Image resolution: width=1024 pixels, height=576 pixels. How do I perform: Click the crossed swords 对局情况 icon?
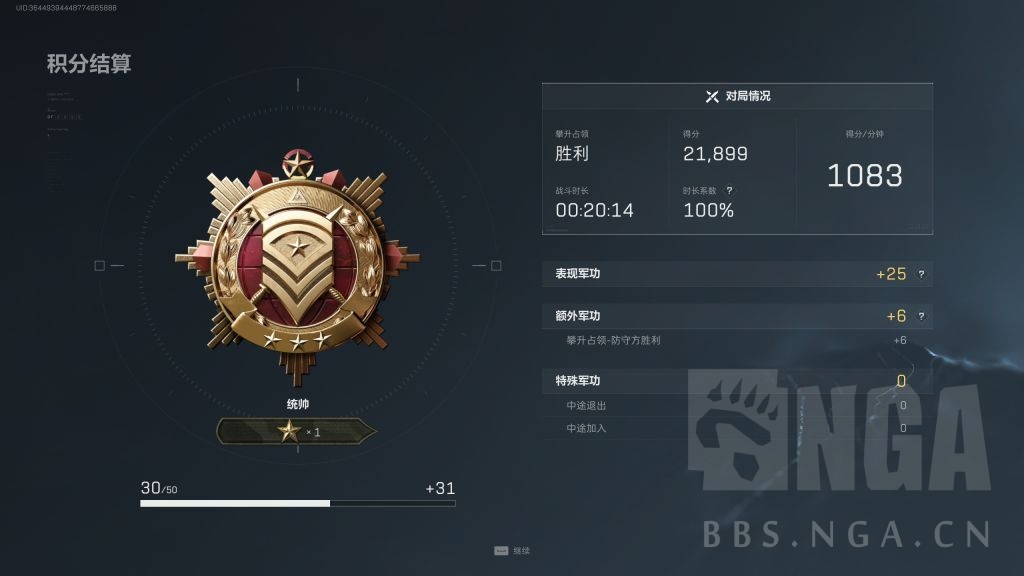(x=712, y=97)
